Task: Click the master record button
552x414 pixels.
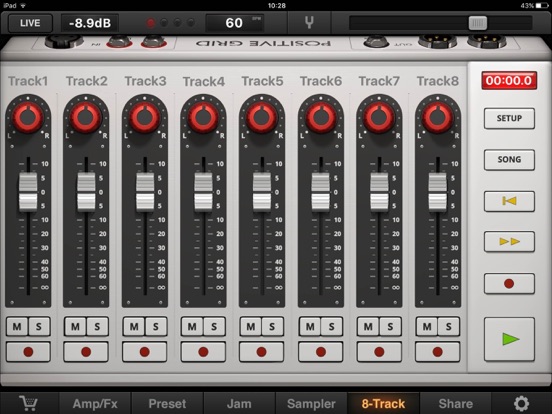Action: point(509,283)
